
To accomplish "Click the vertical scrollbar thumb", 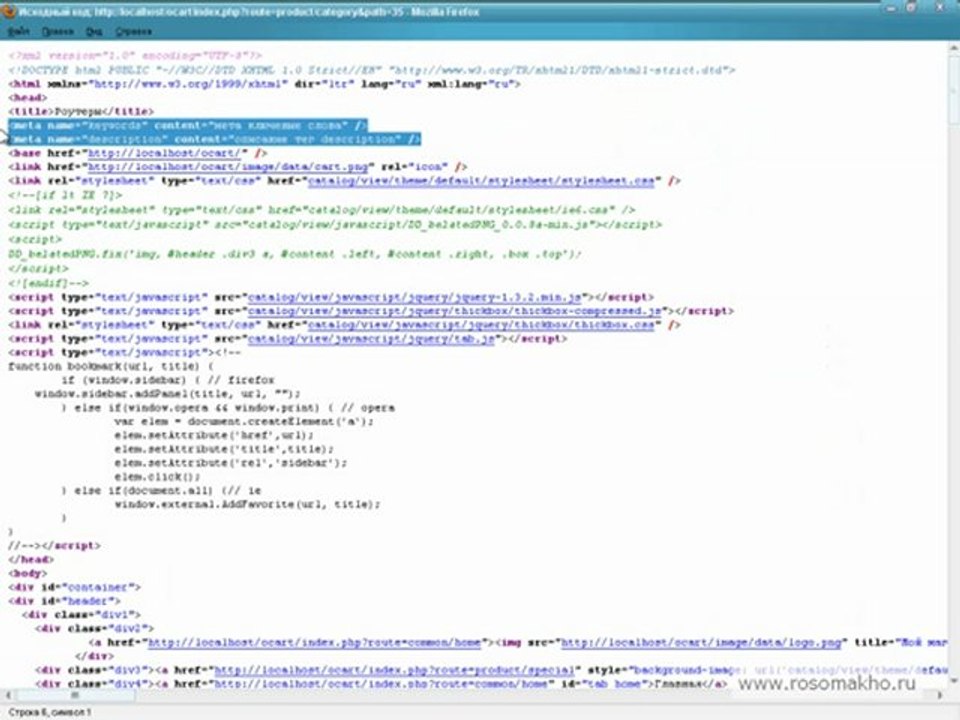I will point(954,90).
